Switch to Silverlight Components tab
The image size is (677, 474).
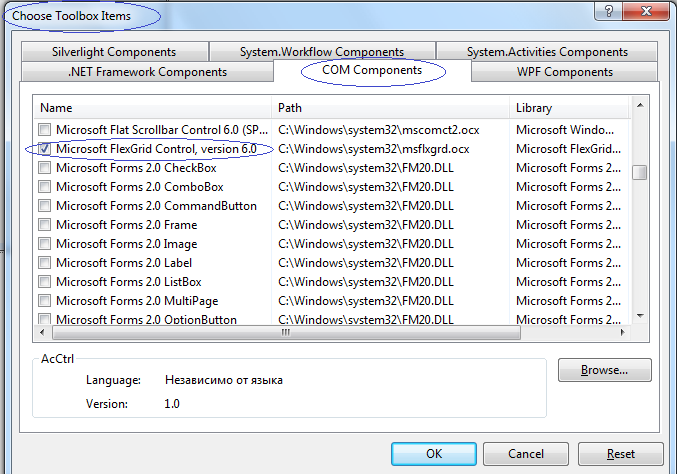point(114,52)
